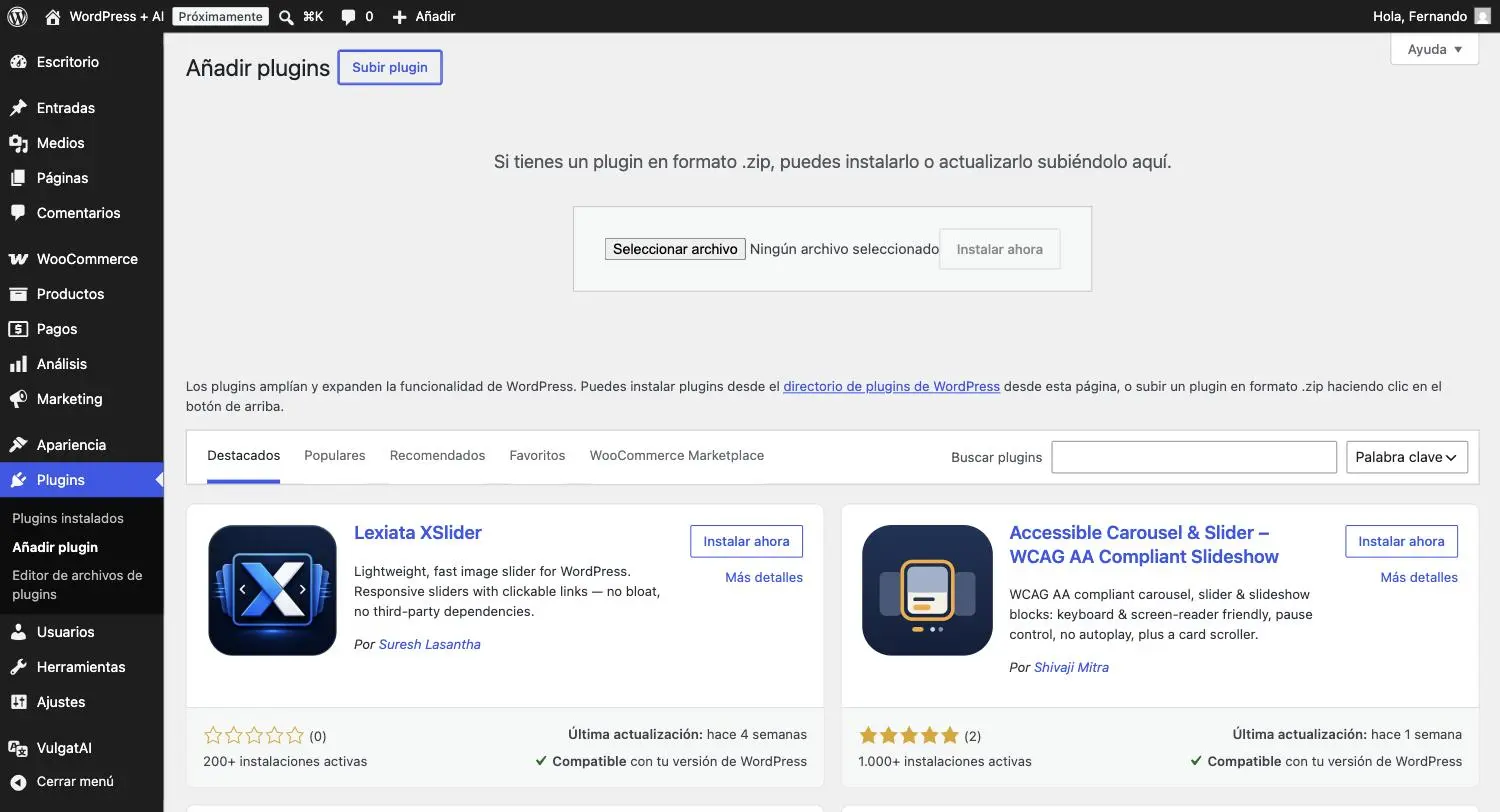Open Ajustes settings icon

tap(18, 702)
